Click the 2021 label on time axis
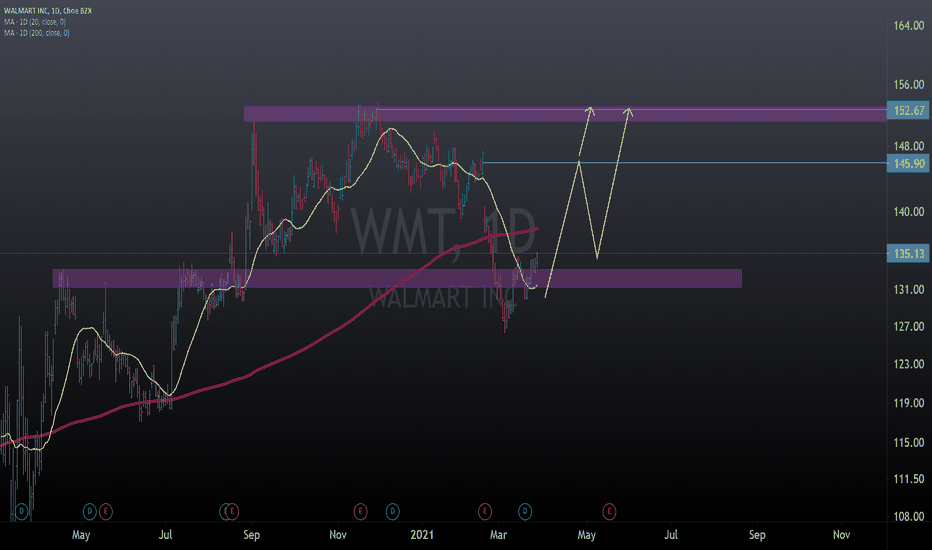Screen dimensions: 932x550 [422, 535]
